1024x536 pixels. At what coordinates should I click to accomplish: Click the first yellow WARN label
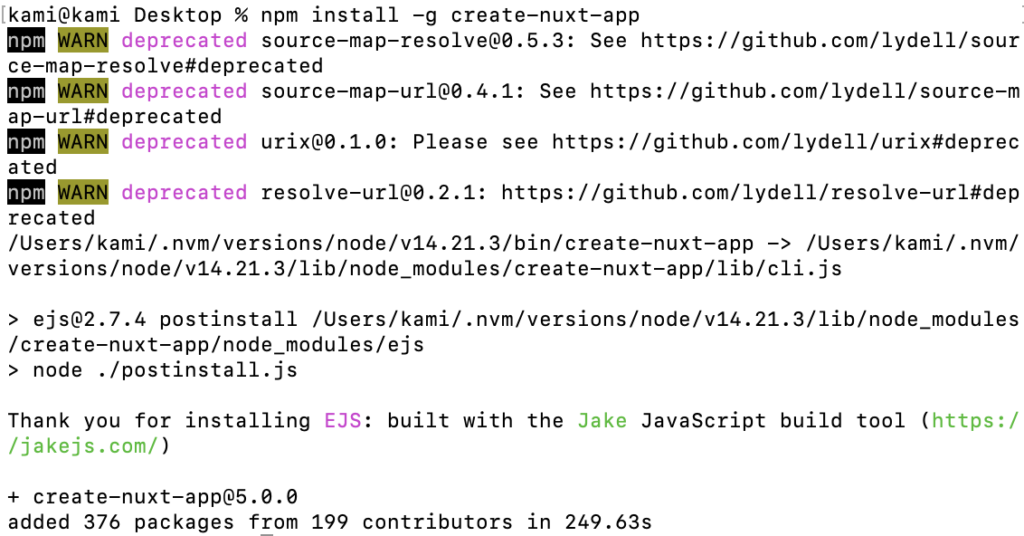(83, 40)
